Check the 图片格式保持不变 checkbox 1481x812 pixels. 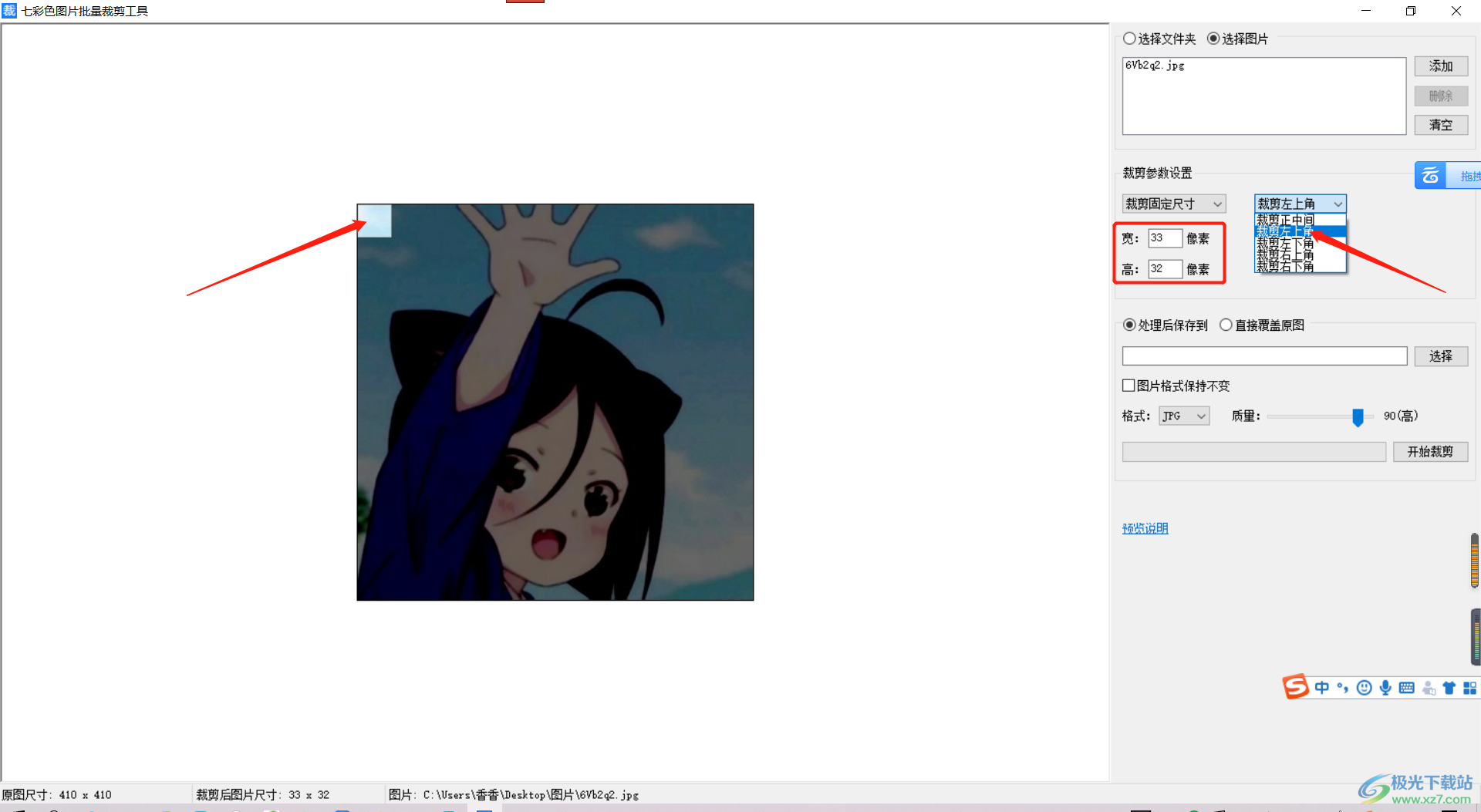tap(1128, 385)
